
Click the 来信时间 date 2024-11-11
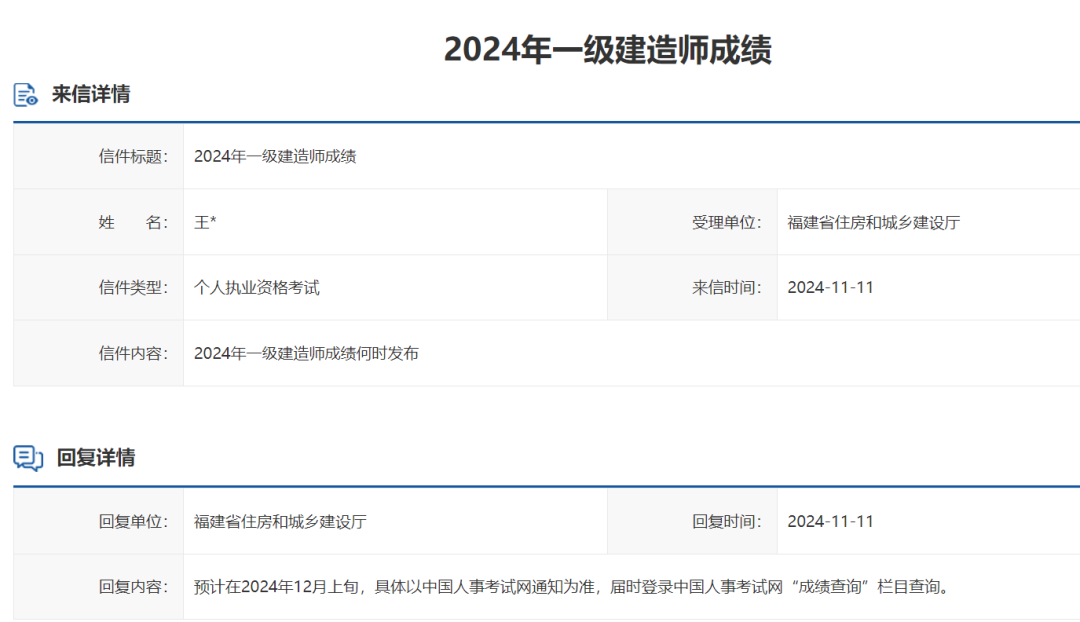831,287
